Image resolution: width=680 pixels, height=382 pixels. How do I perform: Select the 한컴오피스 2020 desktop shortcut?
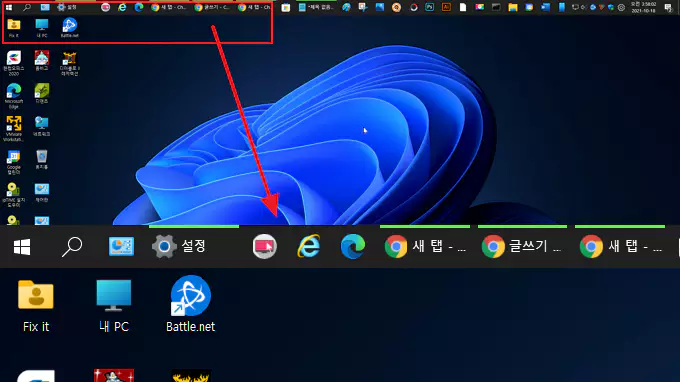tap(13, 63)
